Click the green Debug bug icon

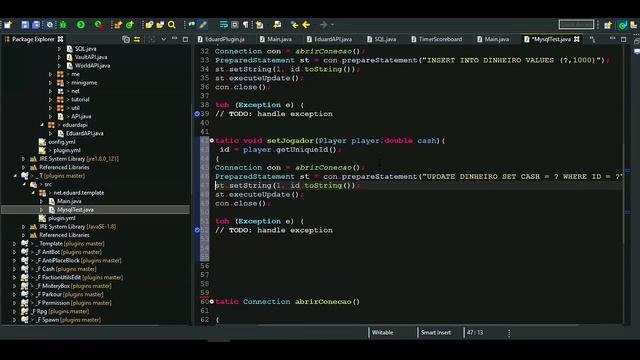(x=63, y=25)
